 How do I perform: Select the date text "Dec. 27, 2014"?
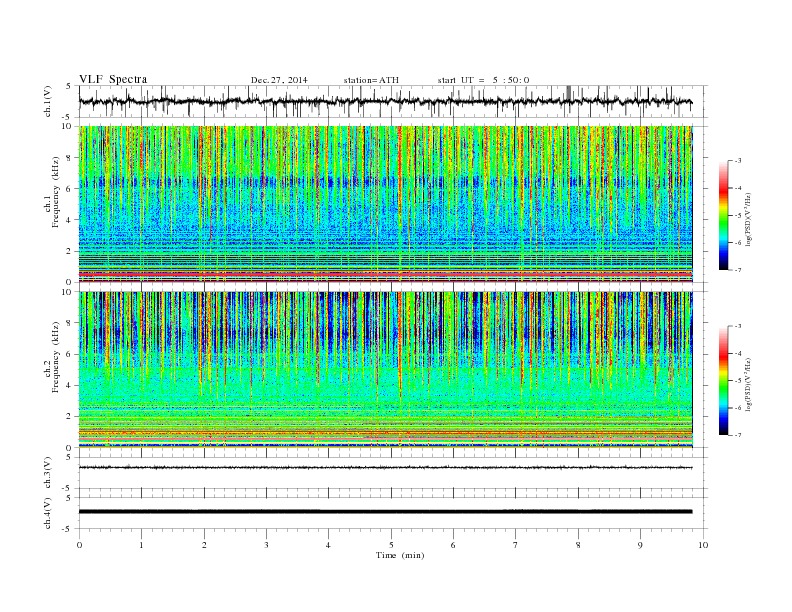[279, 80]
